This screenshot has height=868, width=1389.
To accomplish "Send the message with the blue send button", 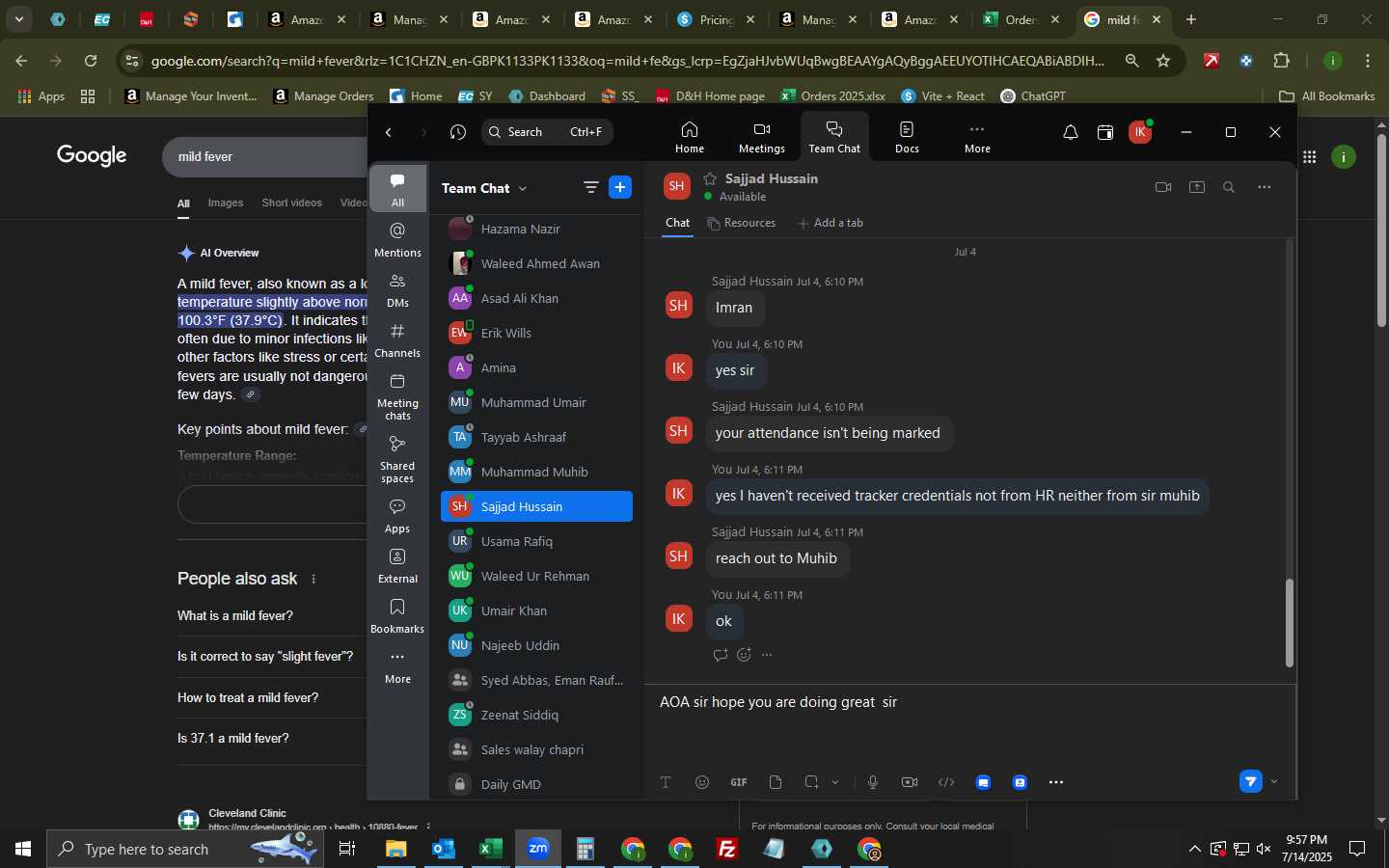I will point(1251,781).
